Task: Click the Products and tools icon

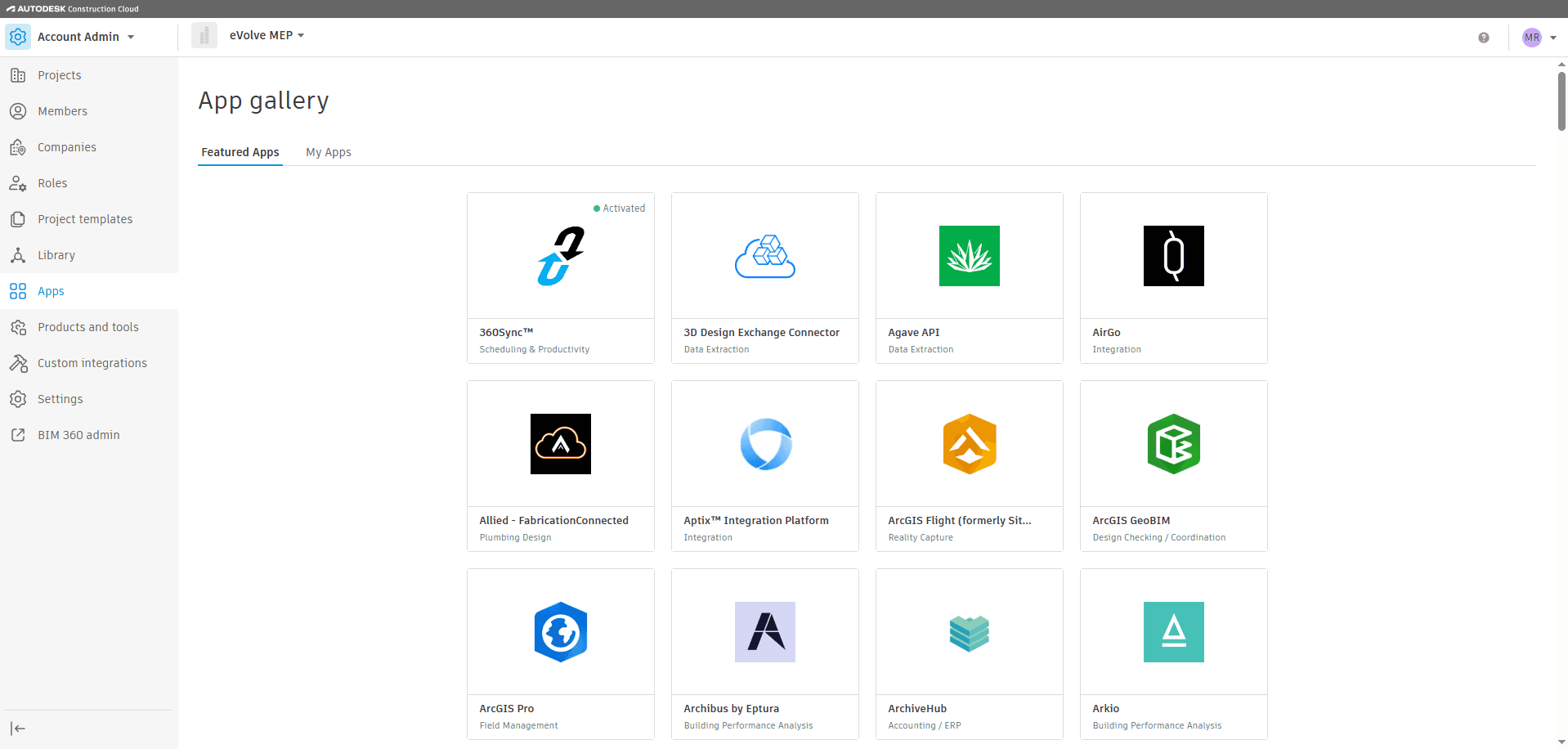Action: click(x=18, y=327)
